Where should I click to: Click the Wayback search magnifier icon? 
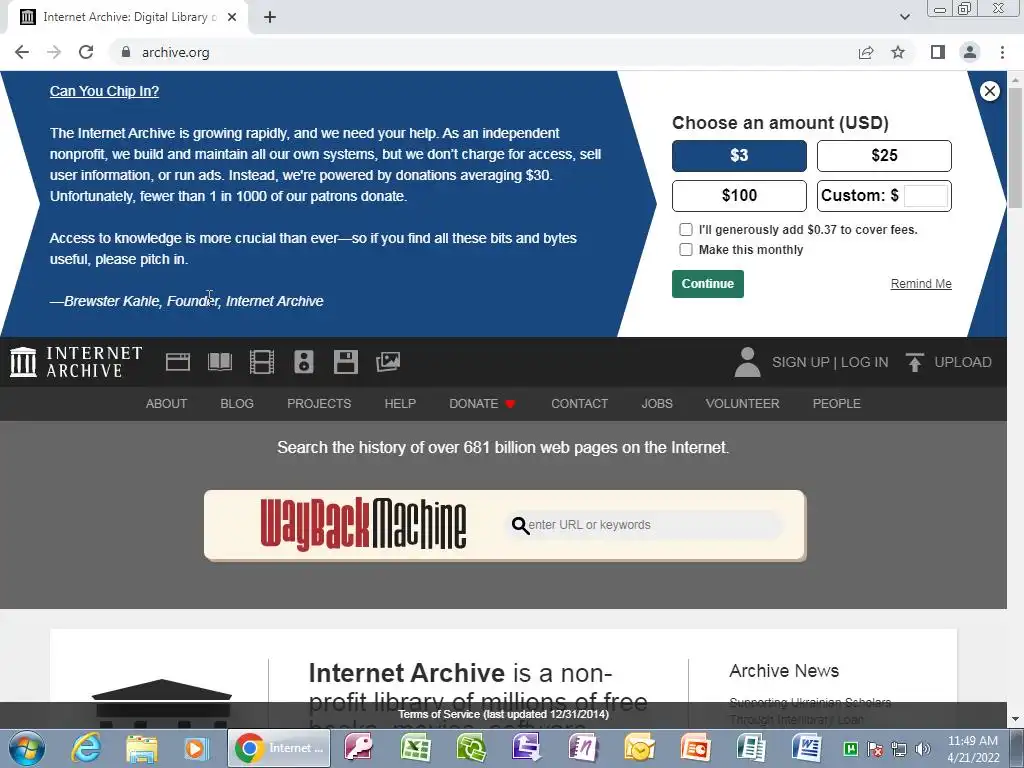(520, 525)
